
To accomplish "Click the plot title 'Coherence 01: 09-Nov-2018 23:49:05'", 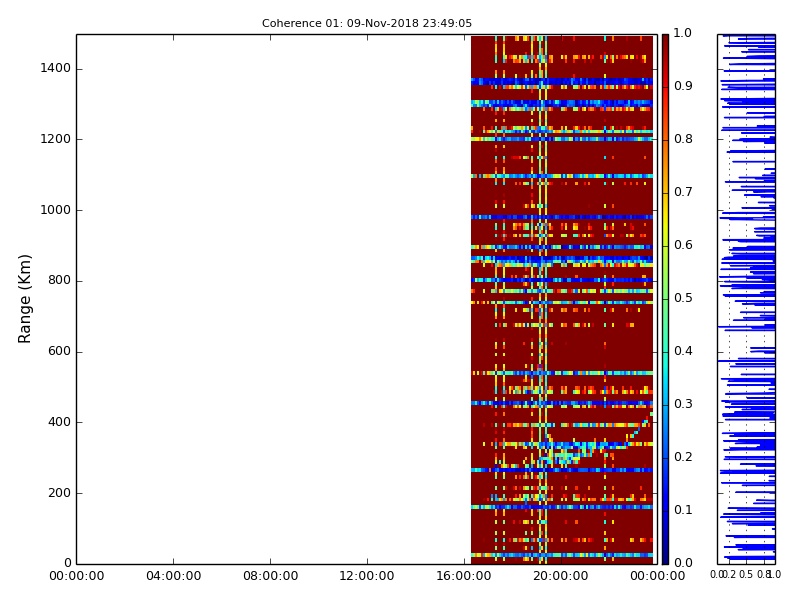I will 367,23.
